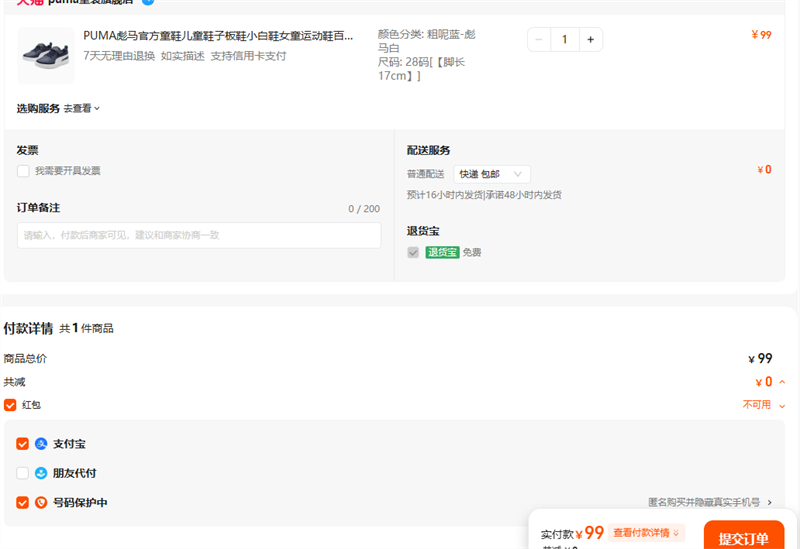
Task: Toggle the 号码保护中 checkbox
Action: [x=23, y=503]
